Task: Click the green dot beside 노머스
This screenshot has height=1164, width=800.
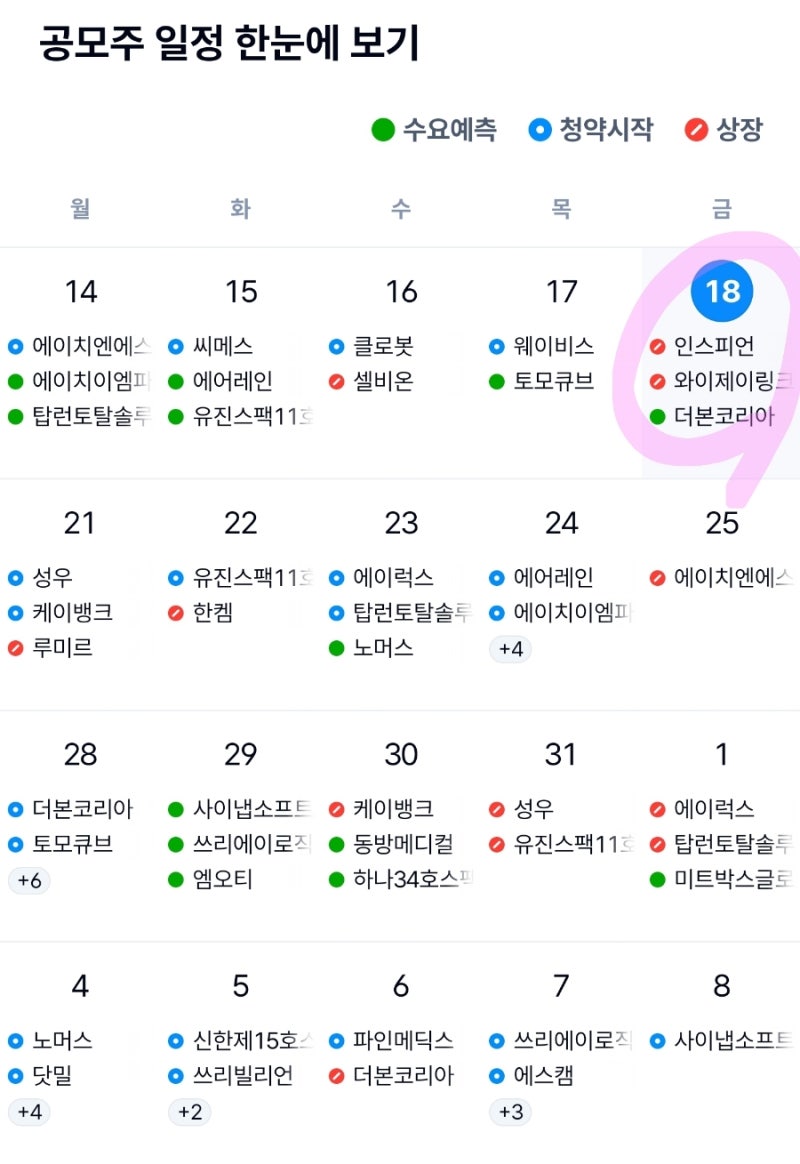Action: (335, 647)
